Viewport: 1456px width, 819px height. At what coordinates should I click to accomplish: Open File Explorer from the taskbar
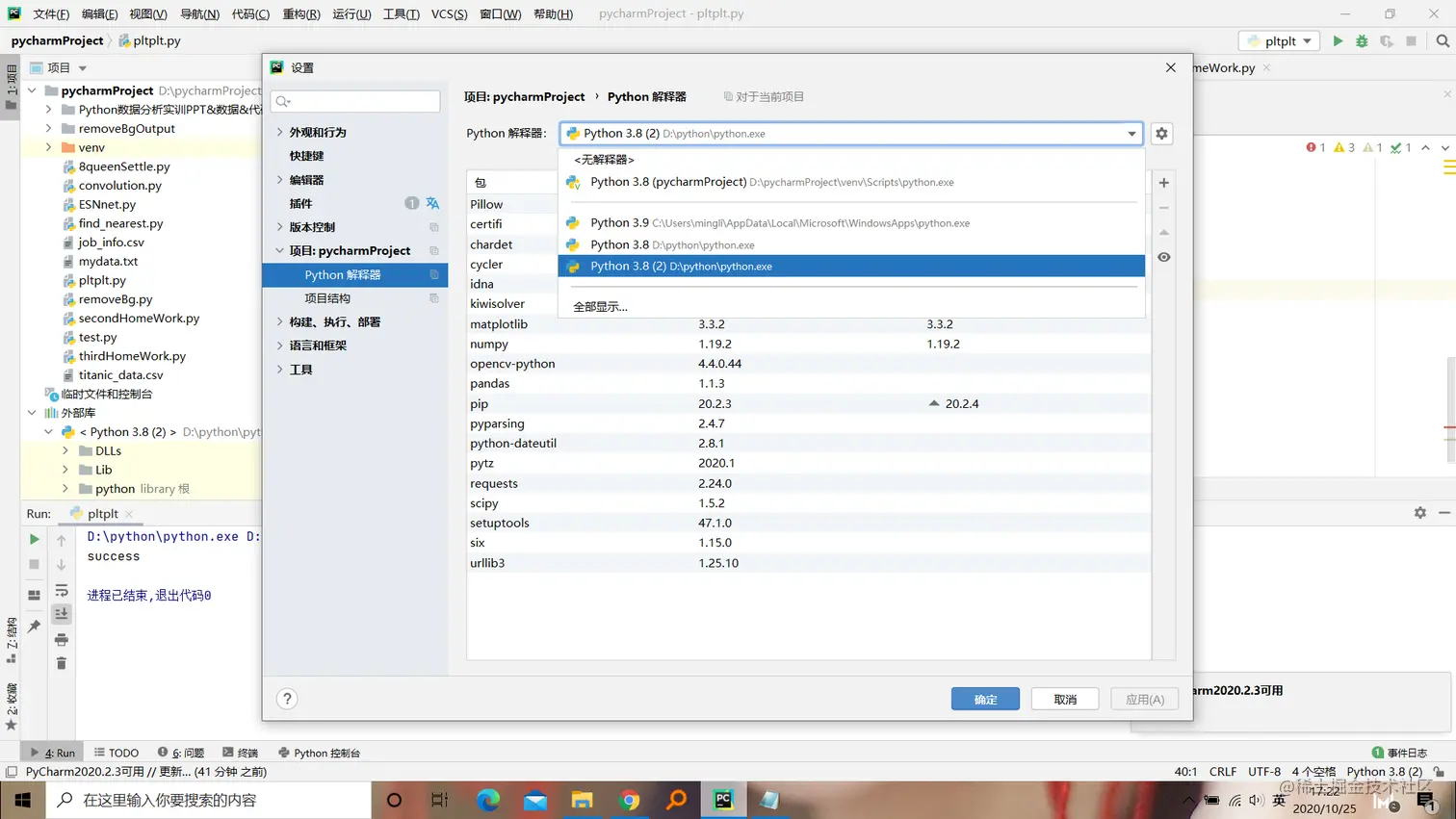(583, 800)
